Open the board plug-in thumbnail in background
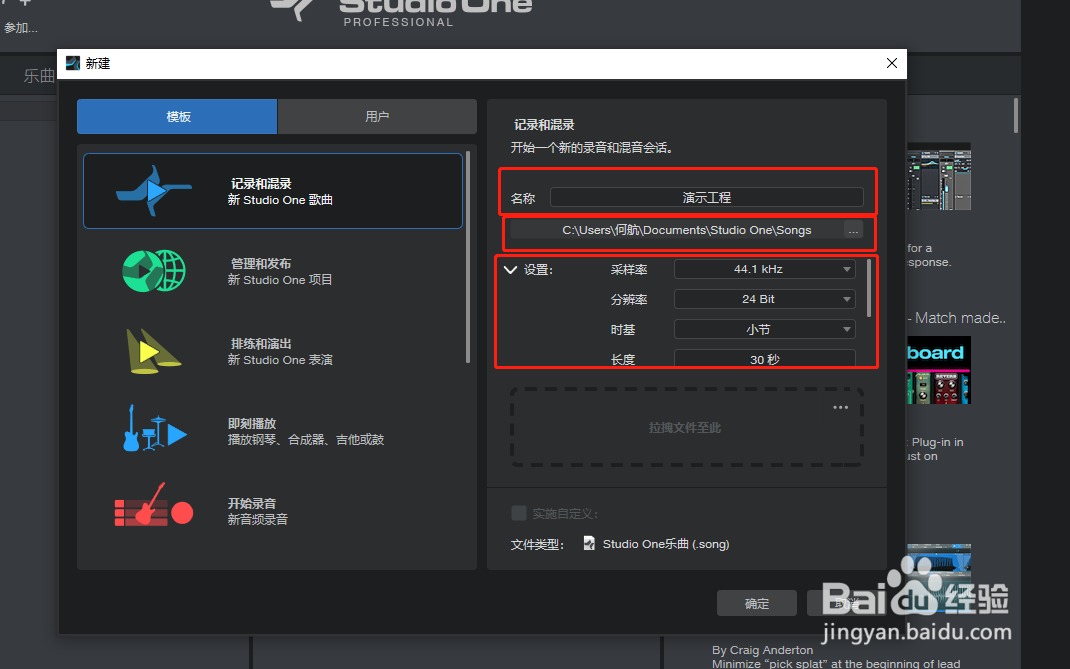The height and width of the screenshot is (669, 1070). click(x=939, y=370)
